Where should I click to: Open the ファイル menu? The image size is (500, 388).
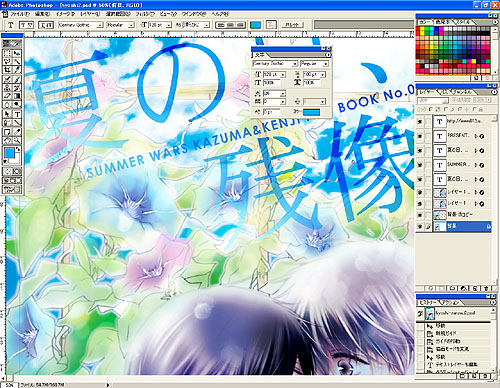(20, 14)
